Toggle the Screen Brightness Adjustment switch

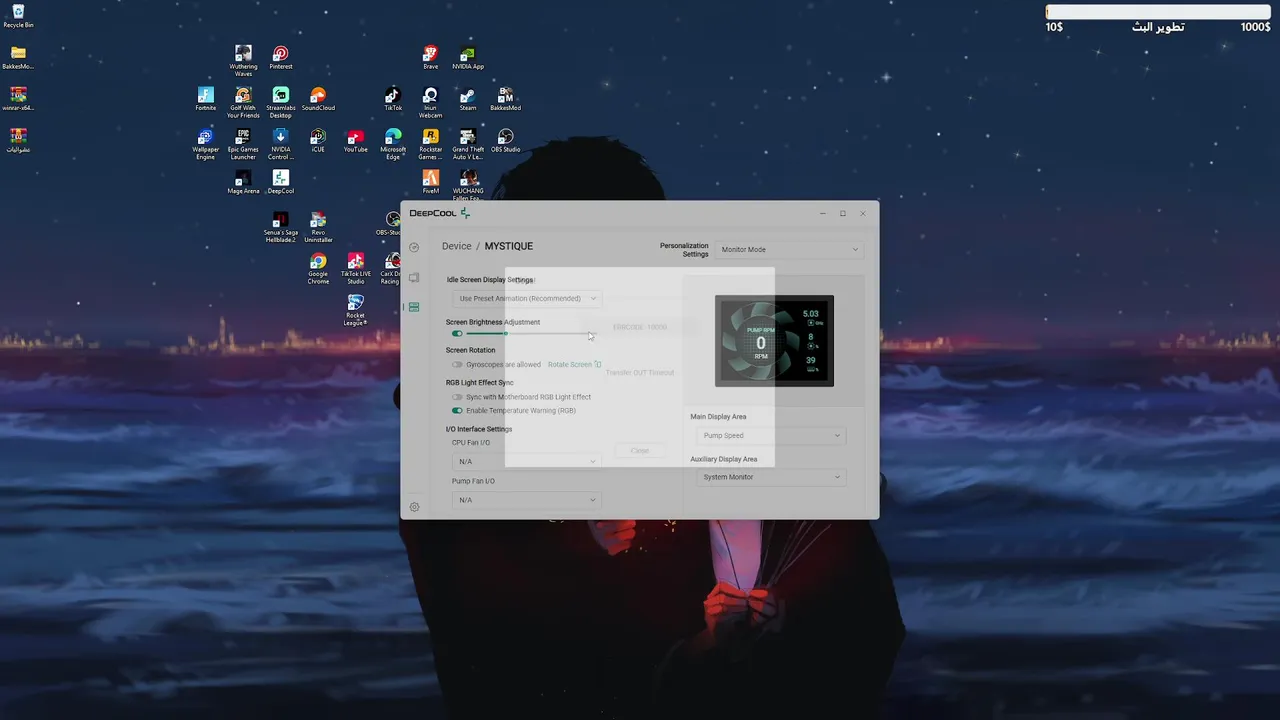point(457,334)
